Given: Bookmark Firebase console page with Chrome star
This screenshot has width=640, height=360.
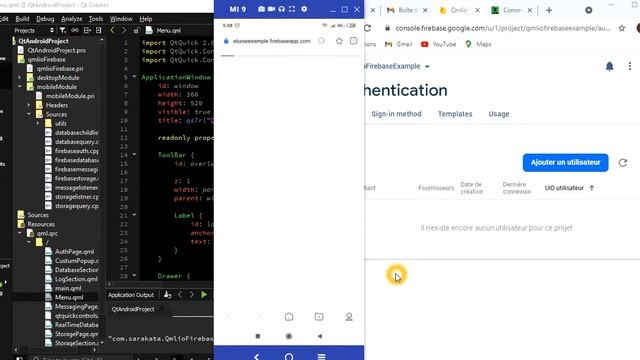Looking at the screenshot, I should tap(622, 28).
